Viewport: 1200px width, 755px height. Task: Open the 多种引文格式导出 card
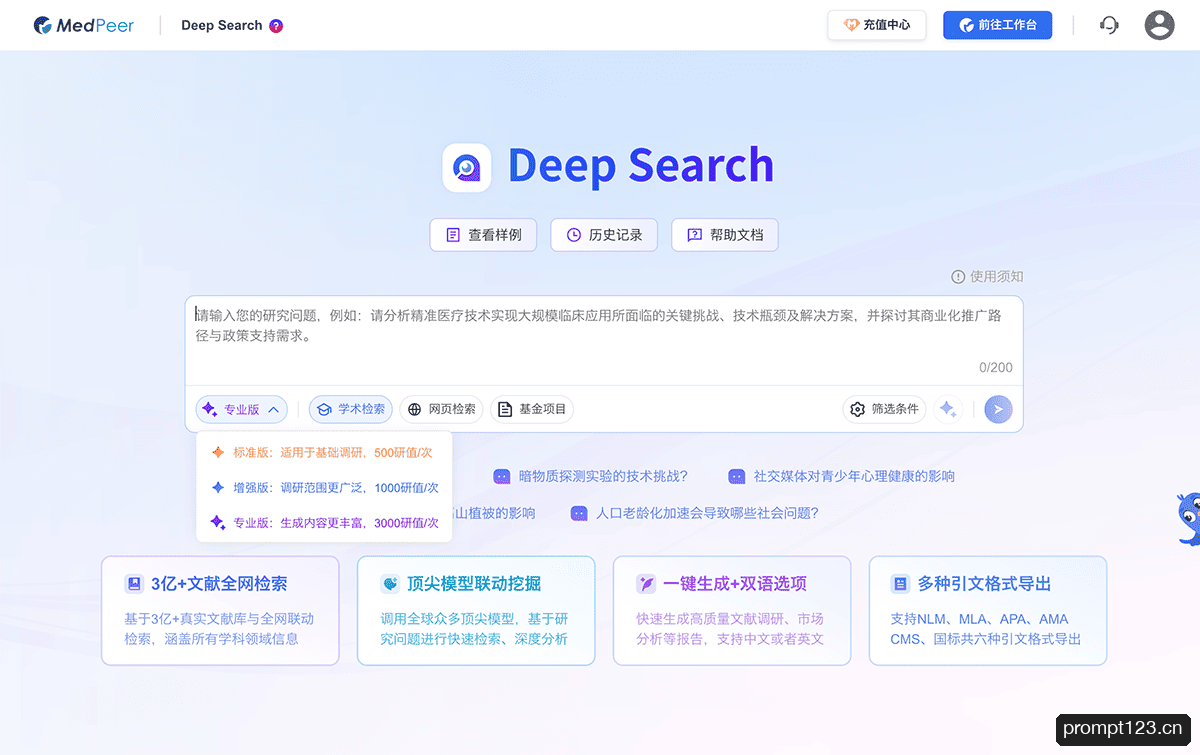tap(988, 611)
